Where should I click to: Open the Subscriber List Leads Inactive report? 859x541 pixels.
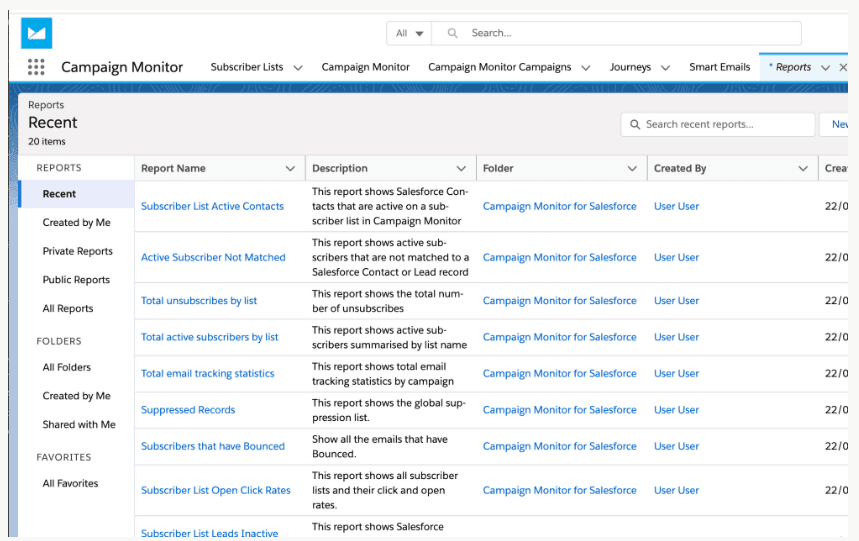click(209, 533)
